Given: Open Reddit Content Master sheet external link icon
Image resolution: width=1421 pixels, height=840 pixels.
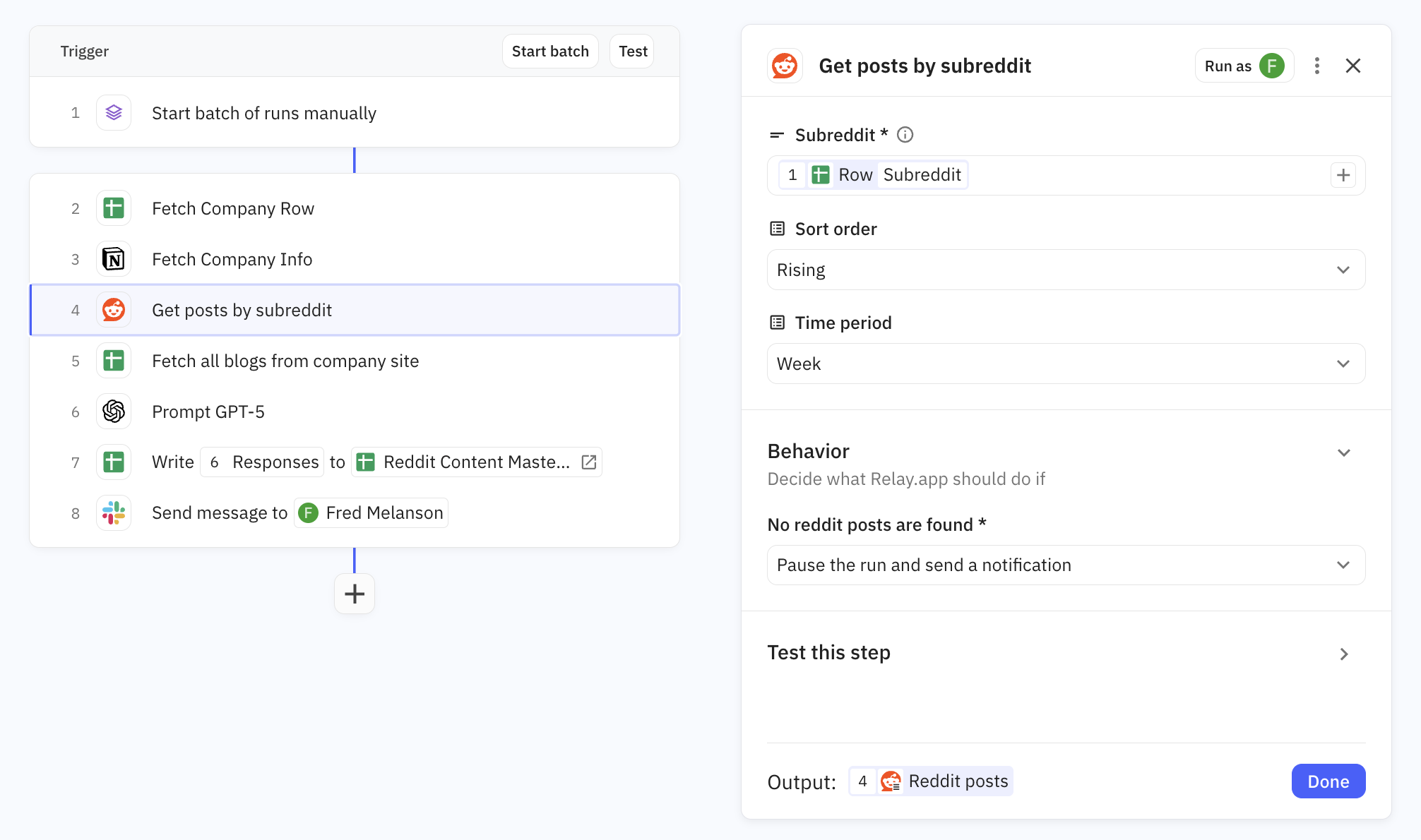Looking at the screenshot, I should point(589,462).
